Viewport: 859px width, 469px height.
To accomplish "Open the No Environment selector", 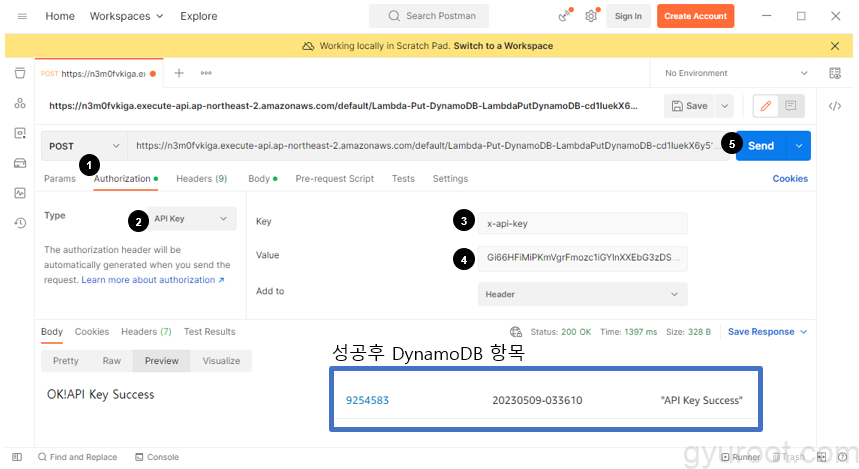I will point(735,73).
